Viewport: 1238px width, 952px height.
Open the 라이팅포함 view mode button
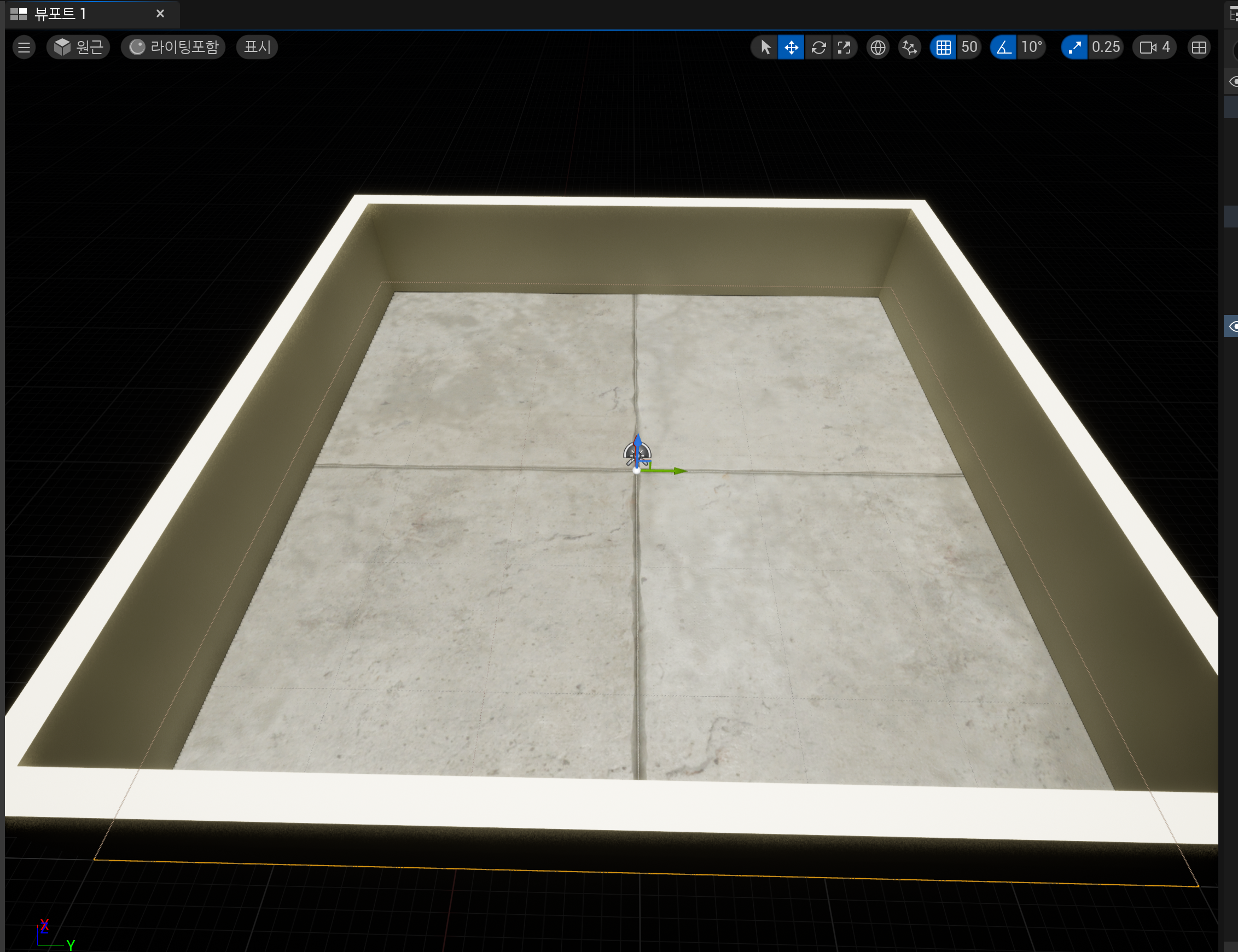[173, 47]
